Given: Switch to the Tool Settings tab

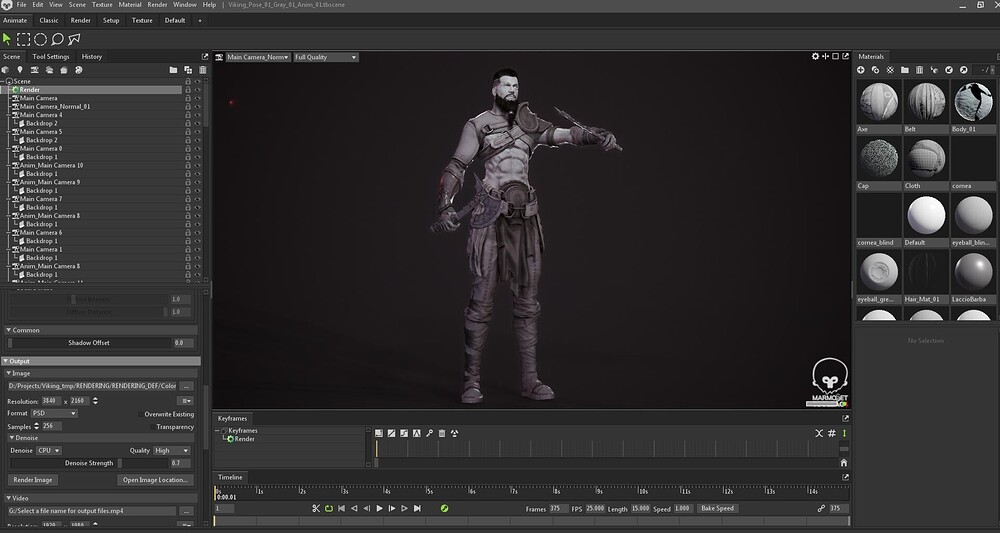Looking at the screenshot, I should coord(51,57).
